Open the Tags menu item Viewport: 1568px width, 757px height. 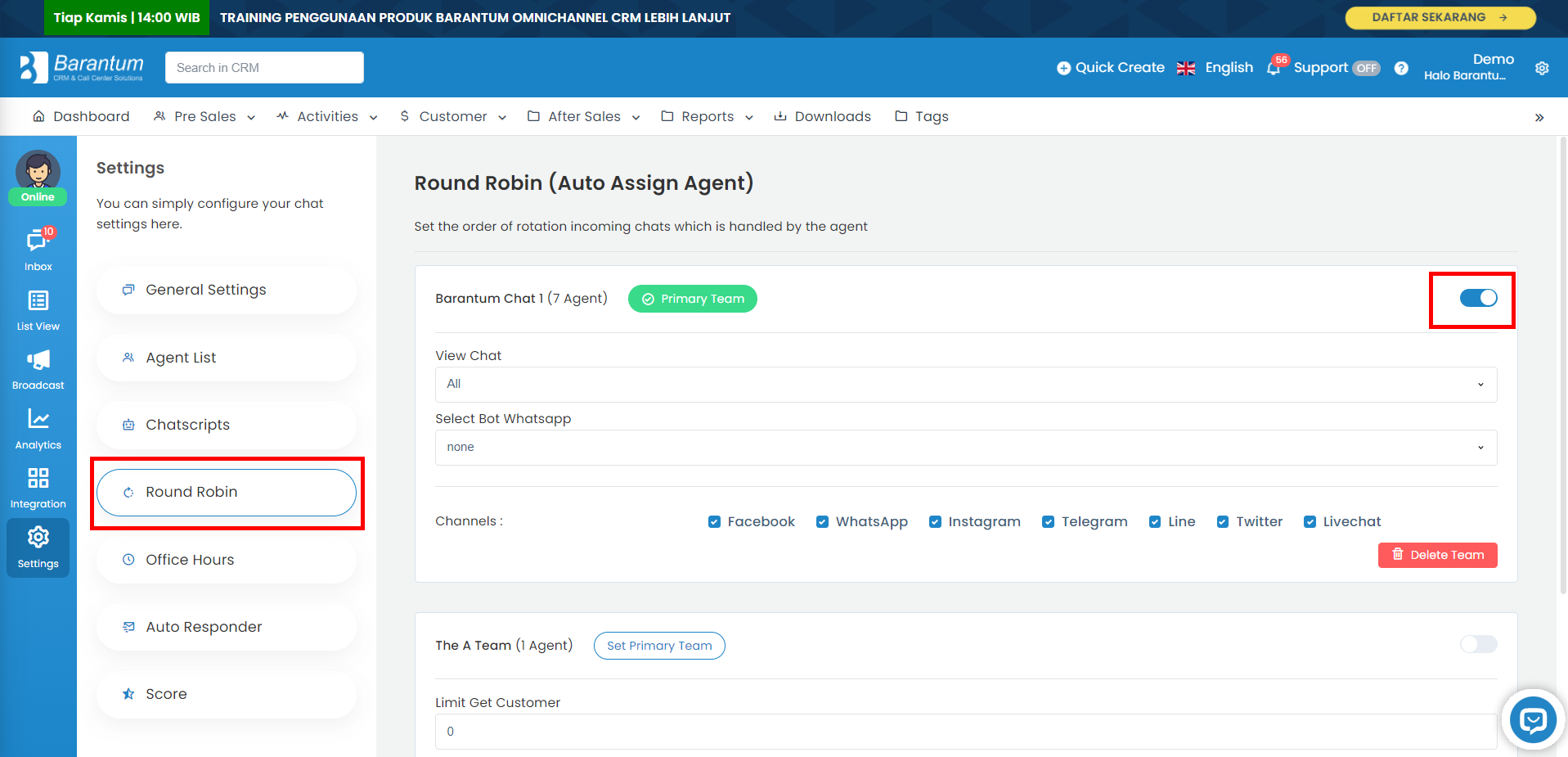921,116
